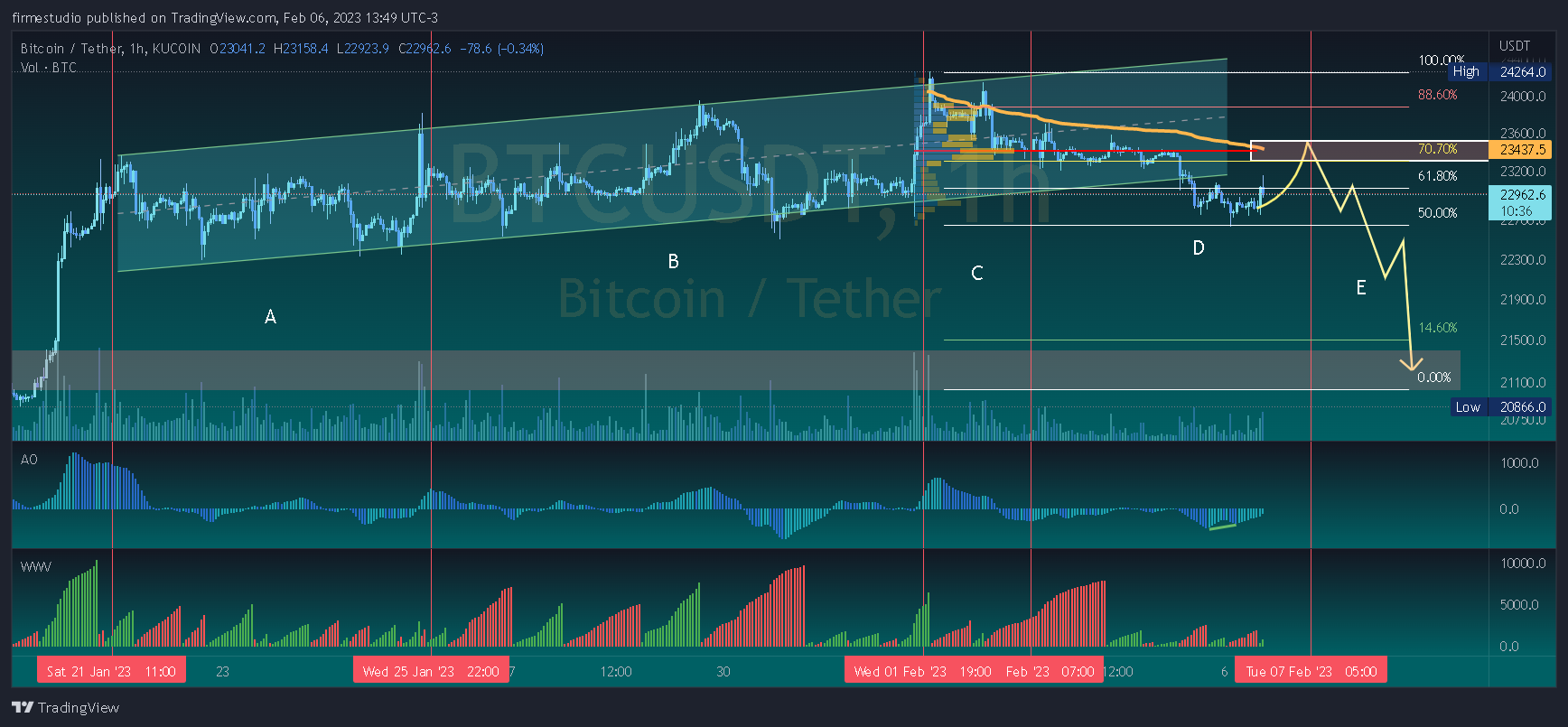Click the AO 1000.0 scale value

pyautogui.click(x=1519, y=462)
